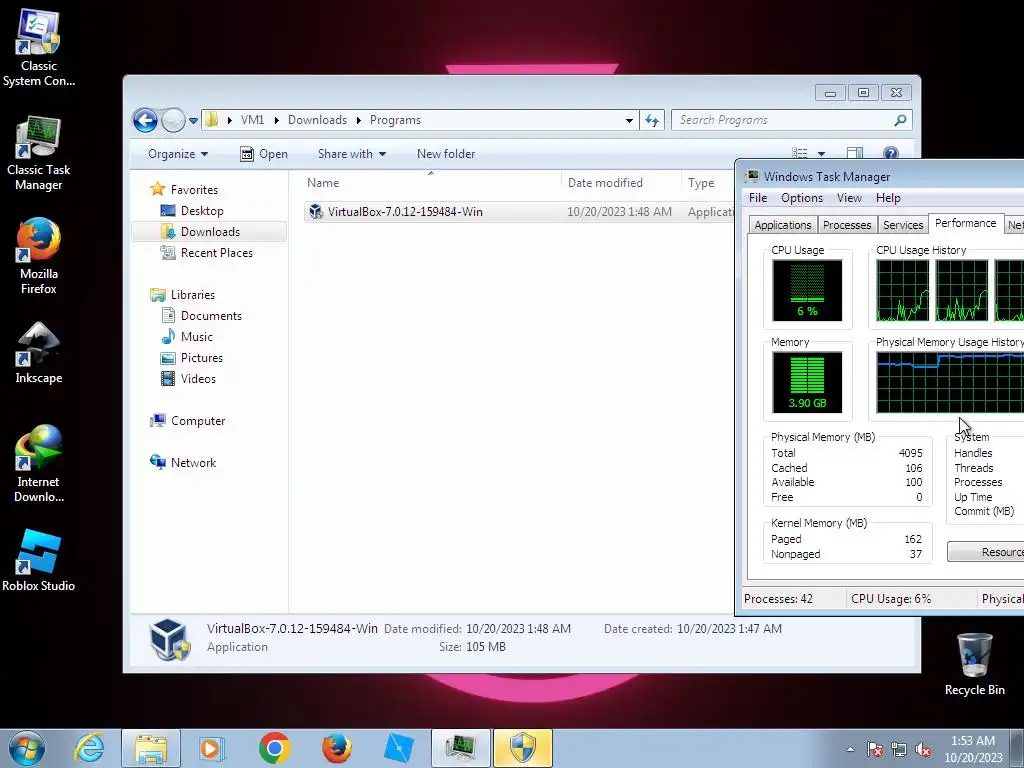Toggle the Explorer preview pane icon
The image size is (1024, 768).
[x=855, y=153]
